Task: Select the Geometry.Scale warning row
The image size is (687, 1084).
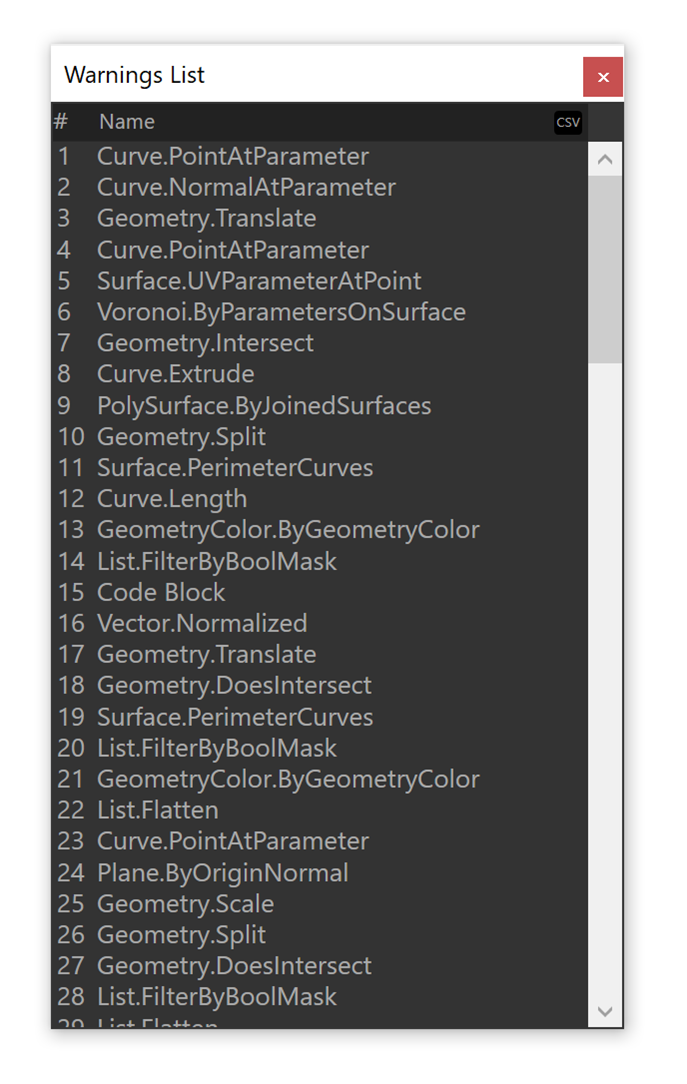Action: [185, 903]
